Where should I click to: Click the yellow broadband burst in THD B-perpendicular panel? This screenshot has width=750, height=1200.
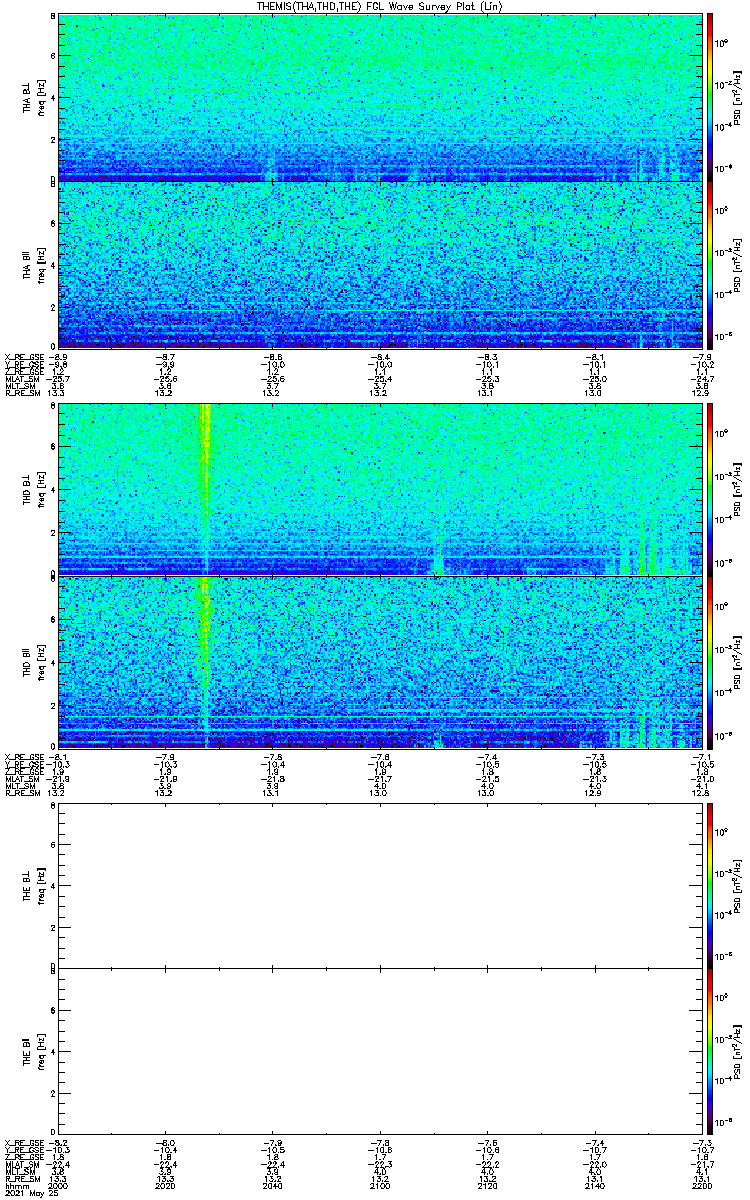[x=206, y=489]
